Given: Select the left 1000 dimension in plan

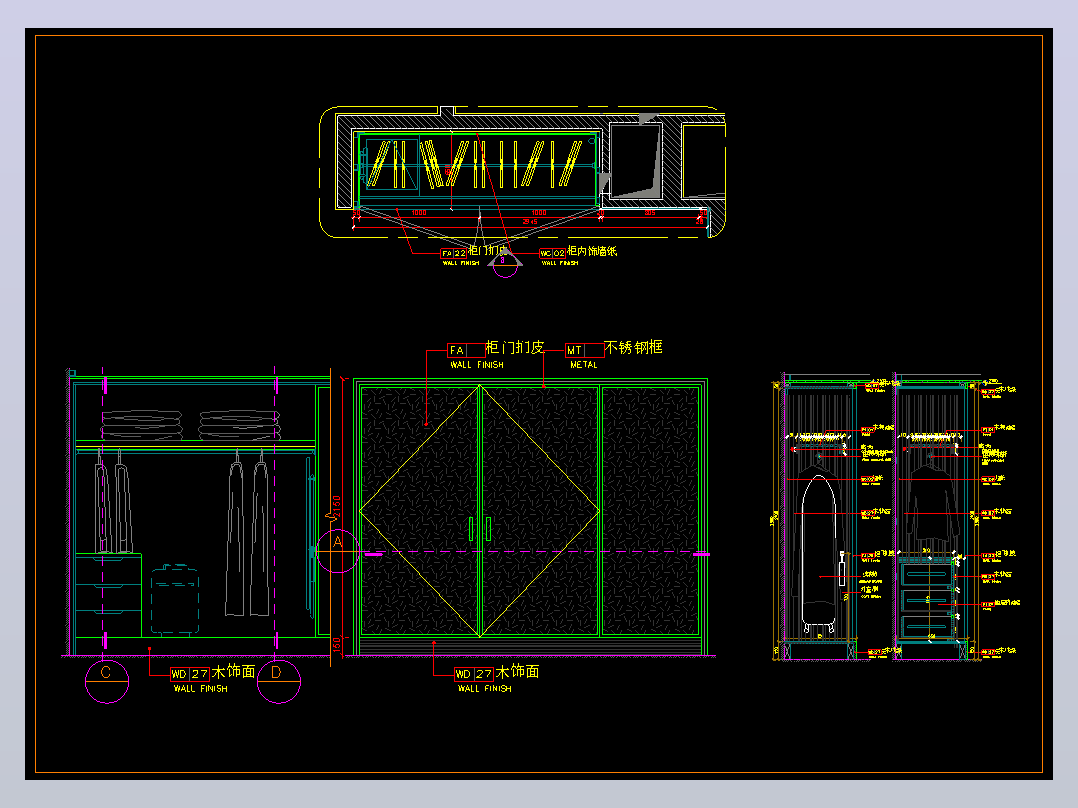Looking at the screenshot, I should click(x=419, y=213).
